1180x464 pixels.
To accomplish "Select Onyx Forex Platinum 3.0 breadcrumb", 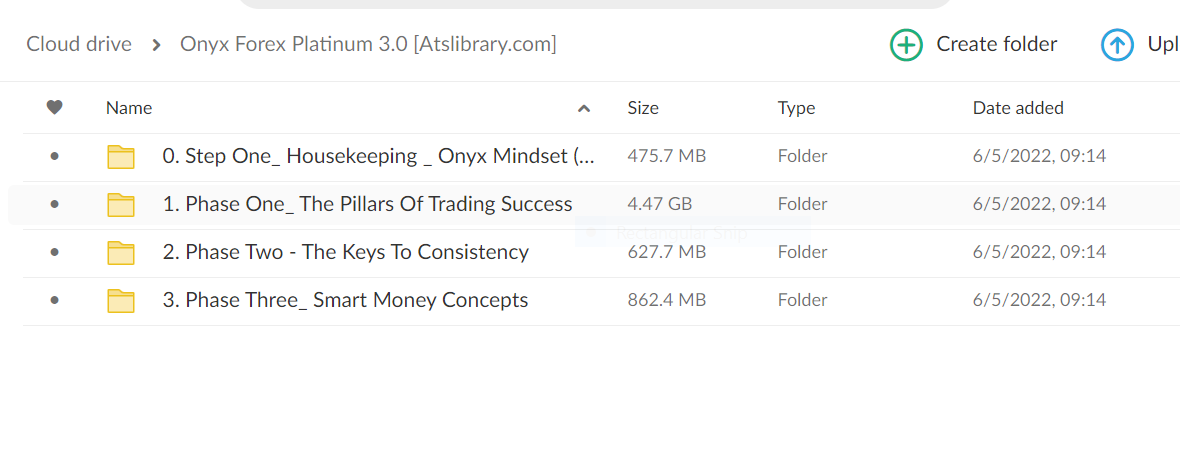I will click(x=368, y=44).
